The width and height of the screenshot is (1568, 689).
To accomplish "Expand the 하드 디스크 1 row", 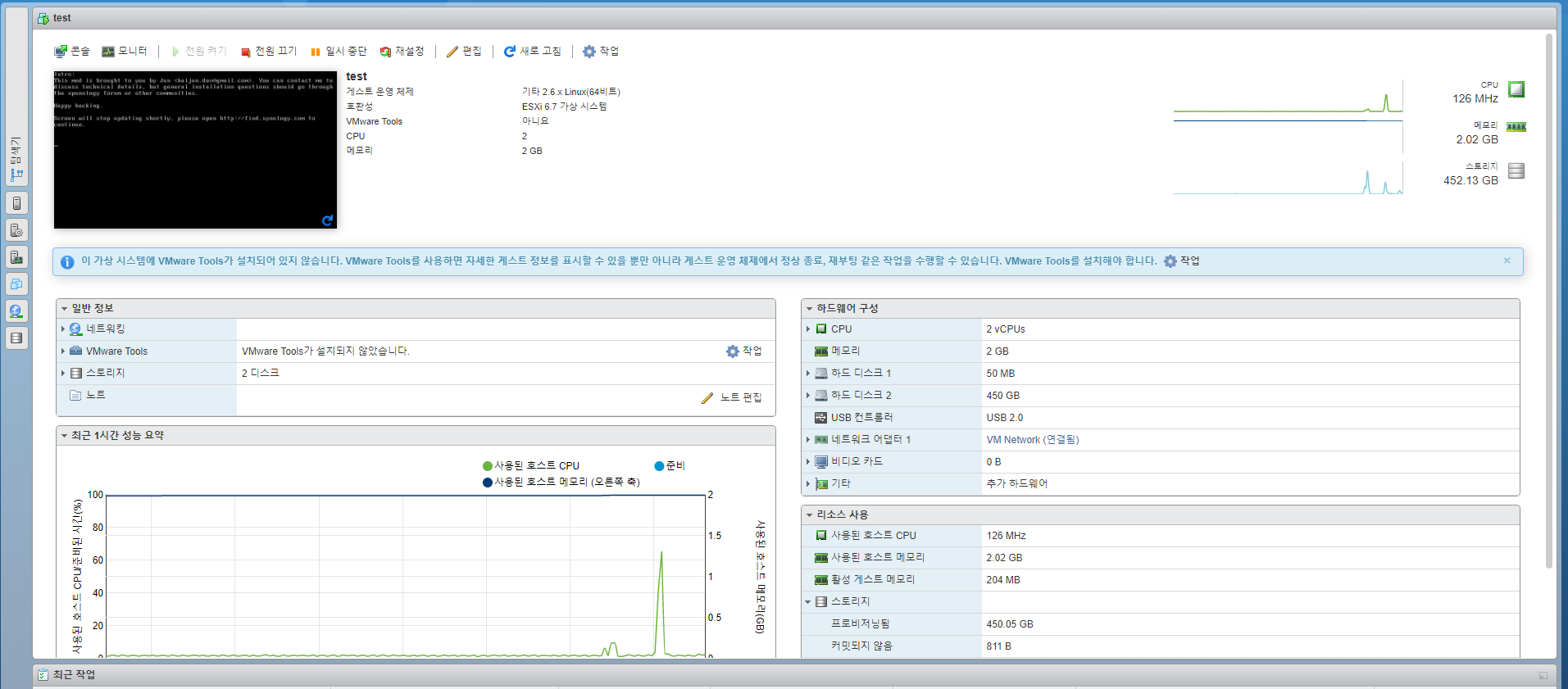I will click(x=807, y=374).
